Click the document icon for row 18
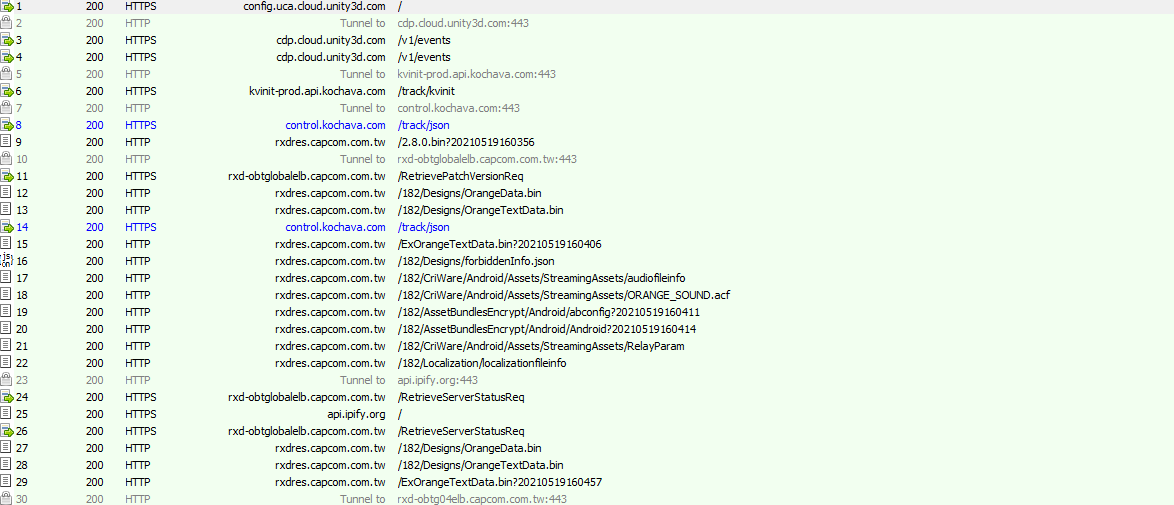 pyautogui.click(x=6, y=295)
